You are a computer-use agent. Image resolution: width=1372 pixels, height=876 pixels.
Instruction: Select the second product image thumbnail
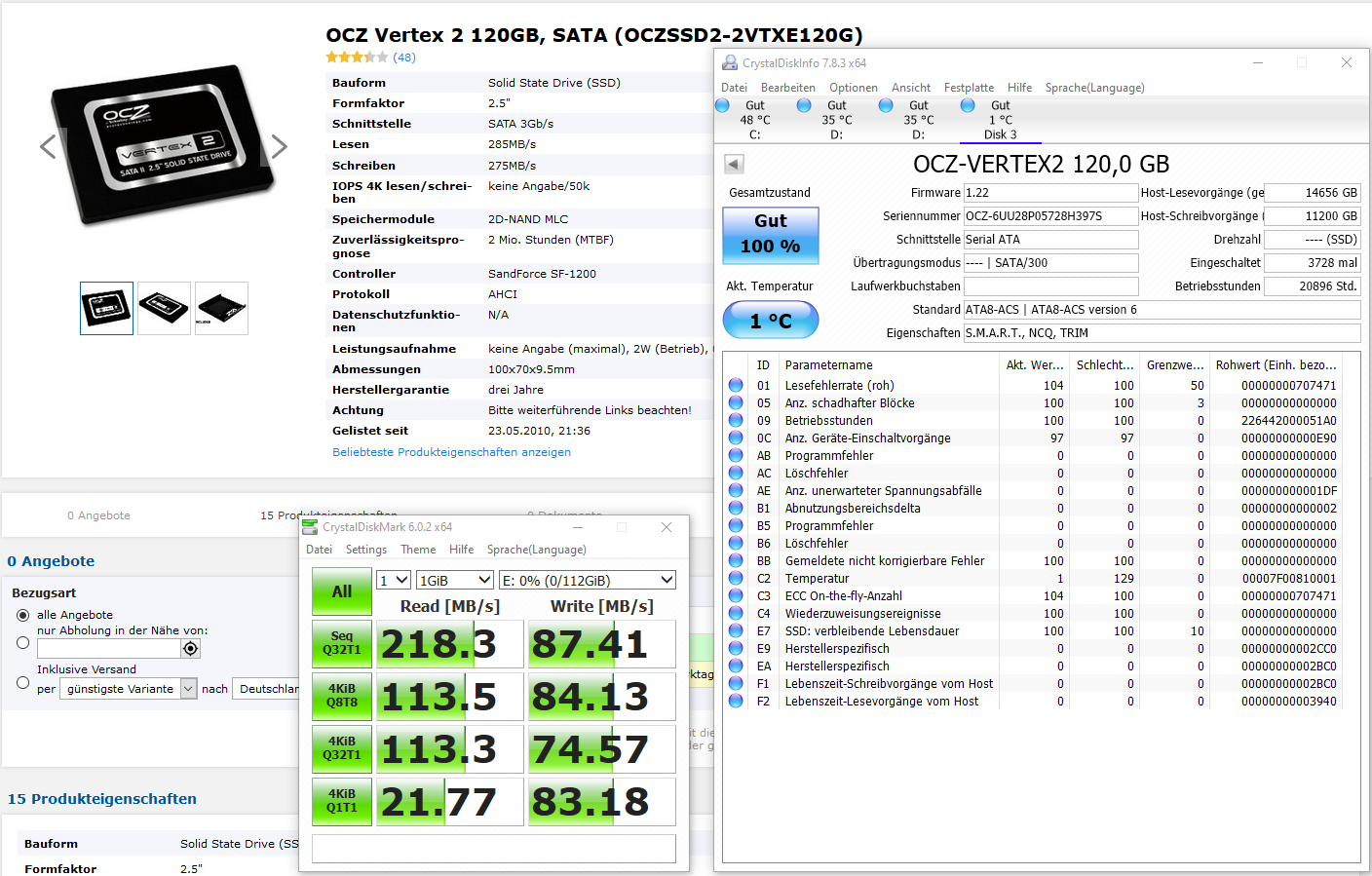(x=164, y=308)
